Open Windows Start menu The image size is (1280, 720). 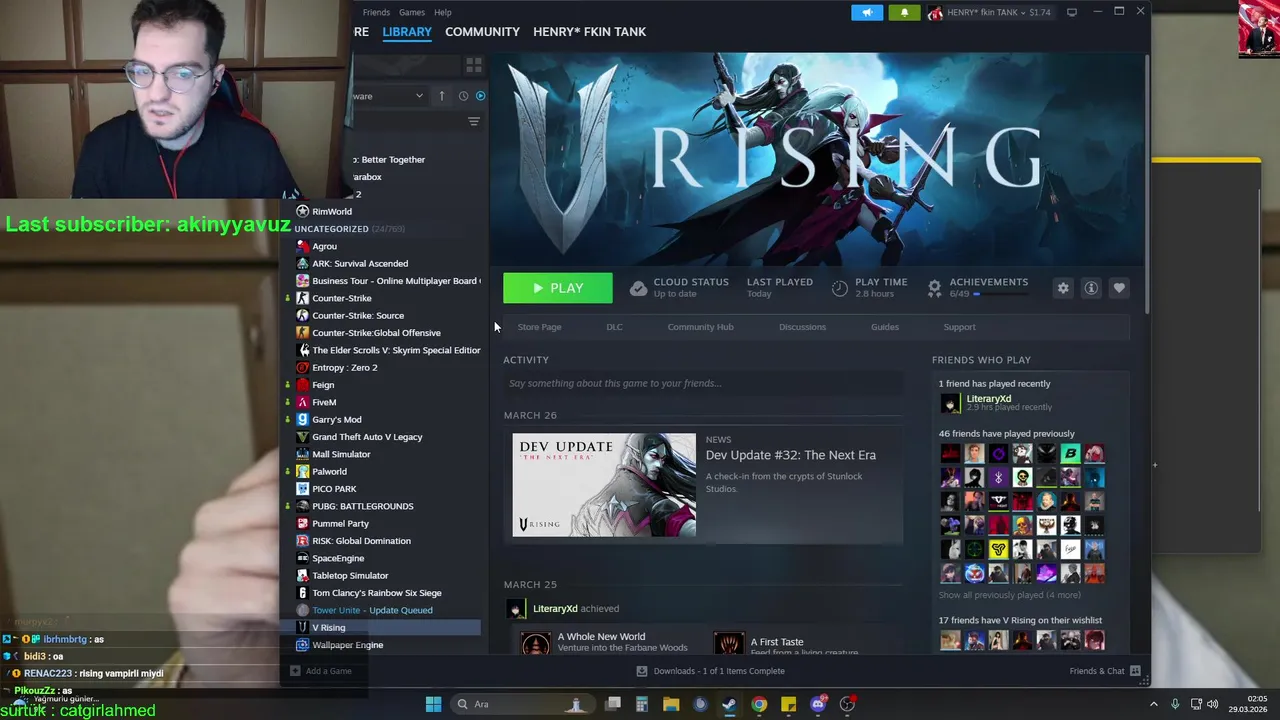(x=433, y=704)
